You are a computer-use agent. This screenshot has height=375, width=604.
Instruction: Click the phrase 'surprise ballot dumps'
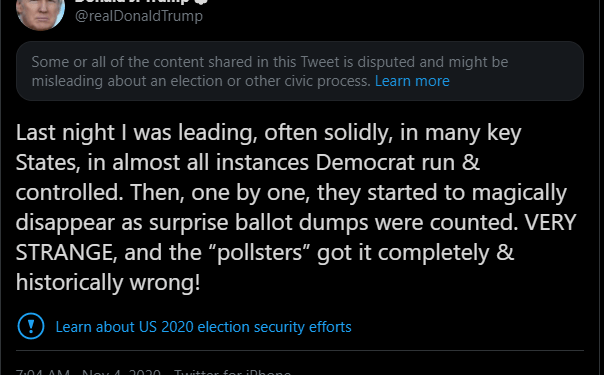pyautogui.click(x=259, y=223)
